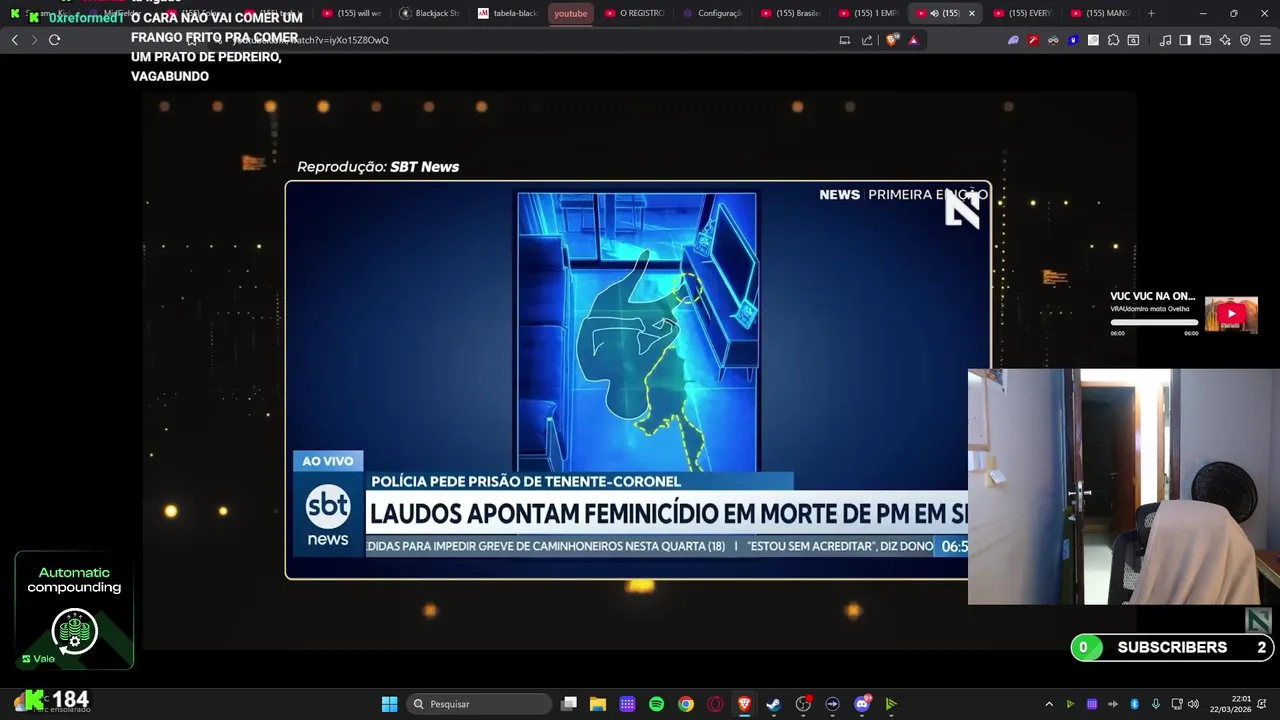Show hidden system tray icons chevron
The image size is (1280, 720).
tap(1048, 704)
